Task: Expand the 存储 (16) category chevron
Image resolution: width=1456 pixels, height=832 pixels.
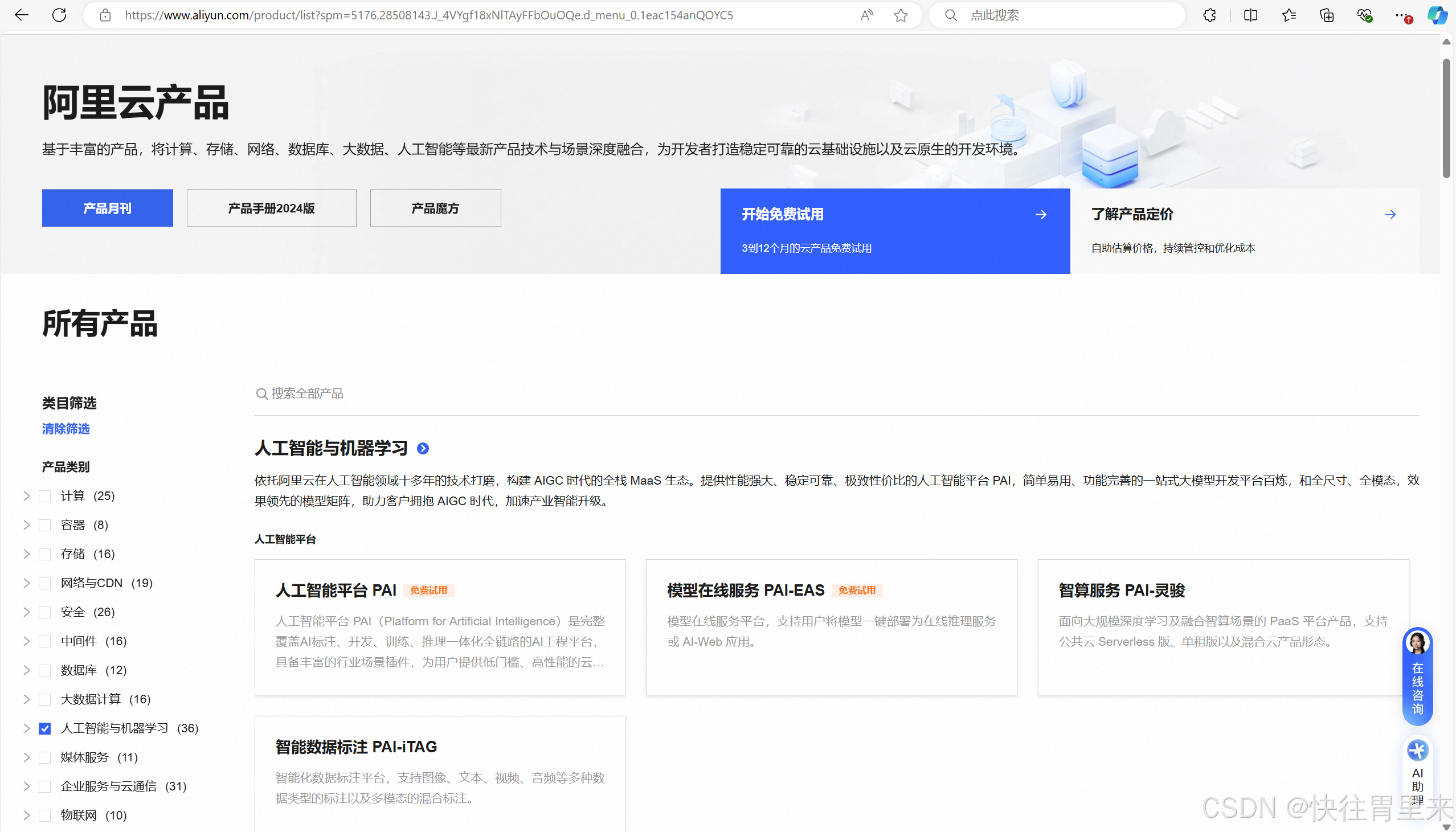Action: coord(26,554)
